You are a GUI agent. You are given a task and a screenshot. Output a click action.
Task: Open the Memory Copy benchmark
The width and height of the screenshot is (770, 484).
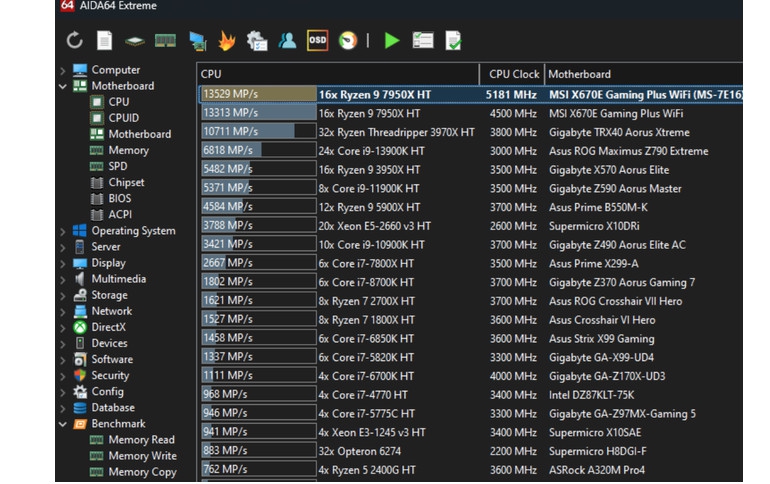click(x=142, y=472)
